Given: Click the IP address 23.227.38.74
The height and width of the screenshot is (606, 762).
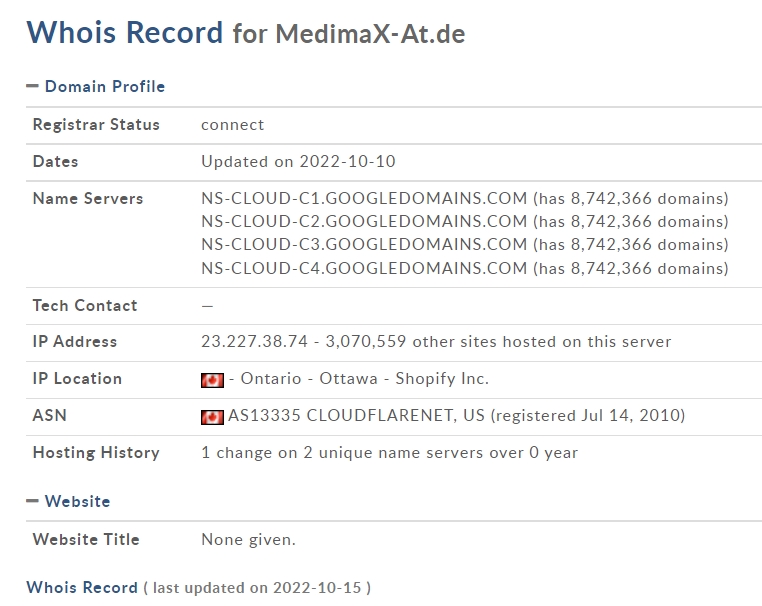Looking at the screenshot, I should coord(254,342).
